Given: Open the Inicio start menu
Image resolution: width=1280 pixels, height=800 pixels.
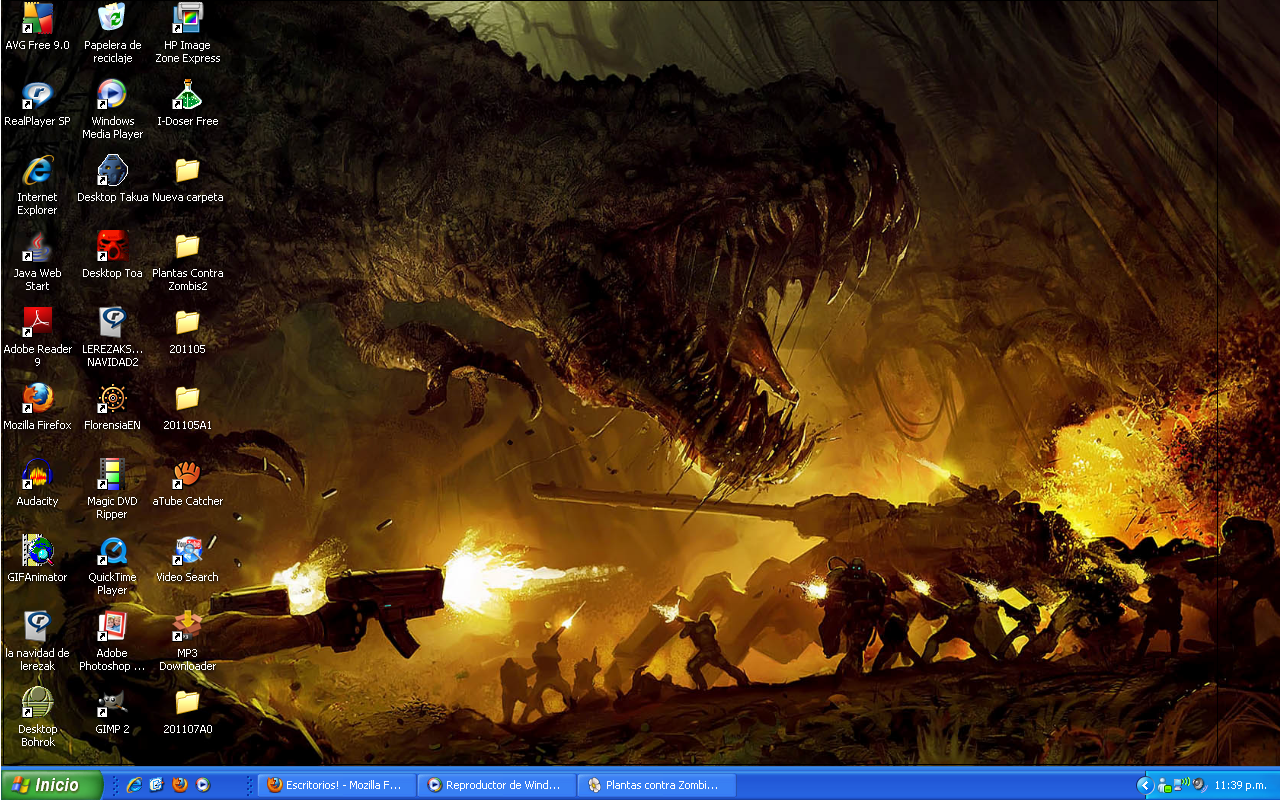Looking at the screenshot, I should click(51, 785).
